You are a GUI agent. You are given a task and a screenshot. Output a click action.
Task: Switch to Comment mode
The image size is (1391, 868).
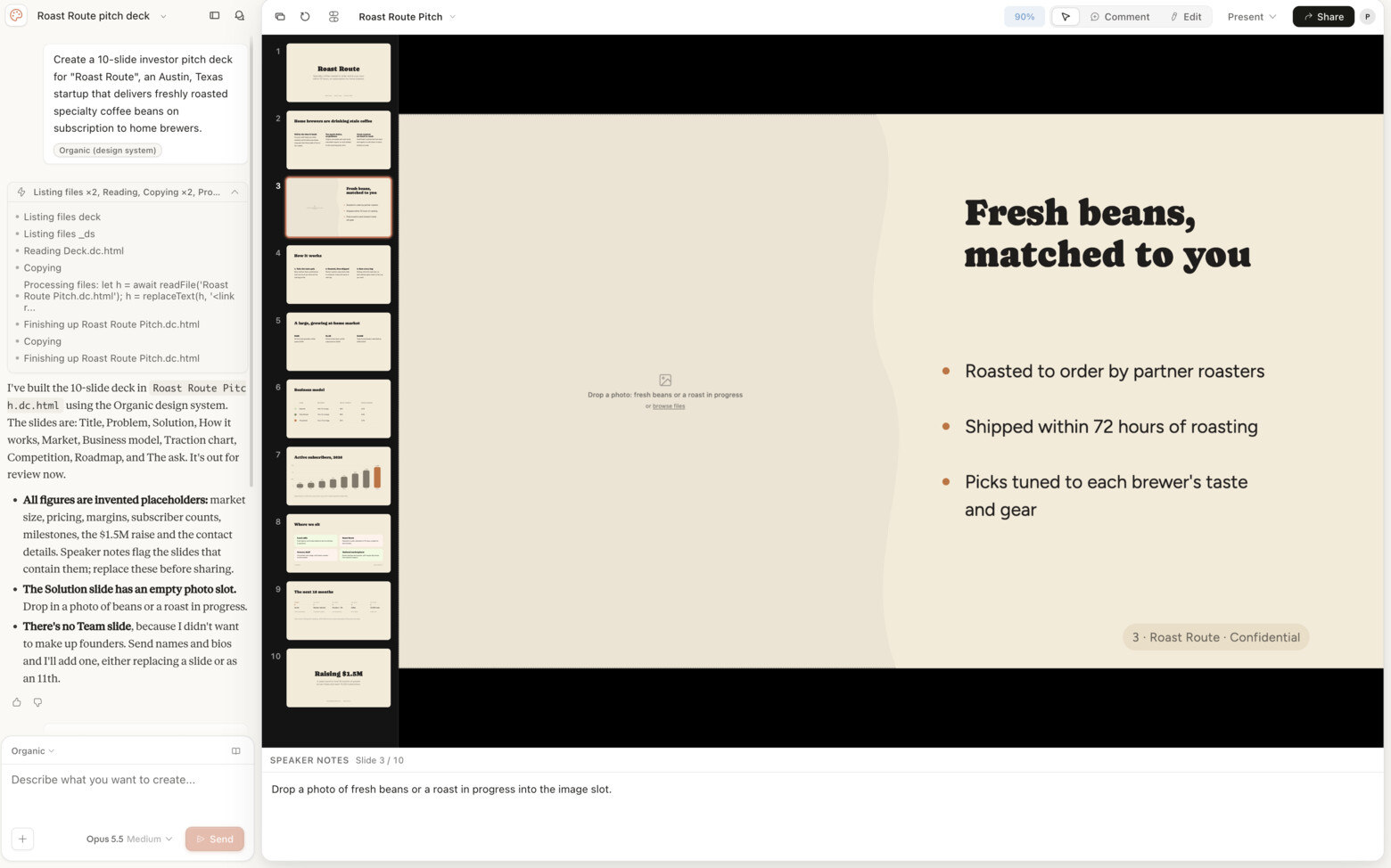pos(1120,16)
